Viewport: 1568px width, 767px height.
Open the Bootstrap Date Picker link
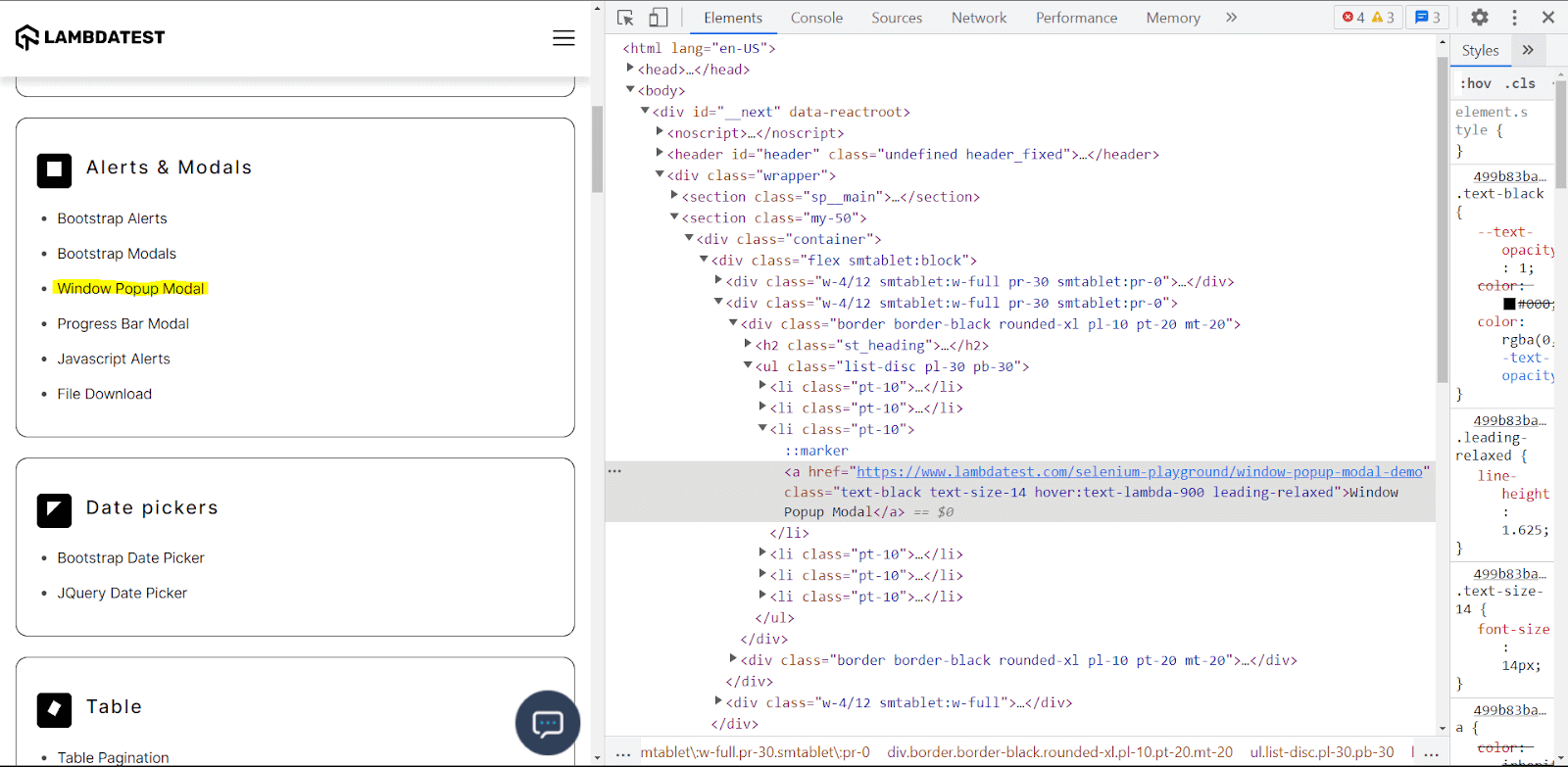pos(130,557)
